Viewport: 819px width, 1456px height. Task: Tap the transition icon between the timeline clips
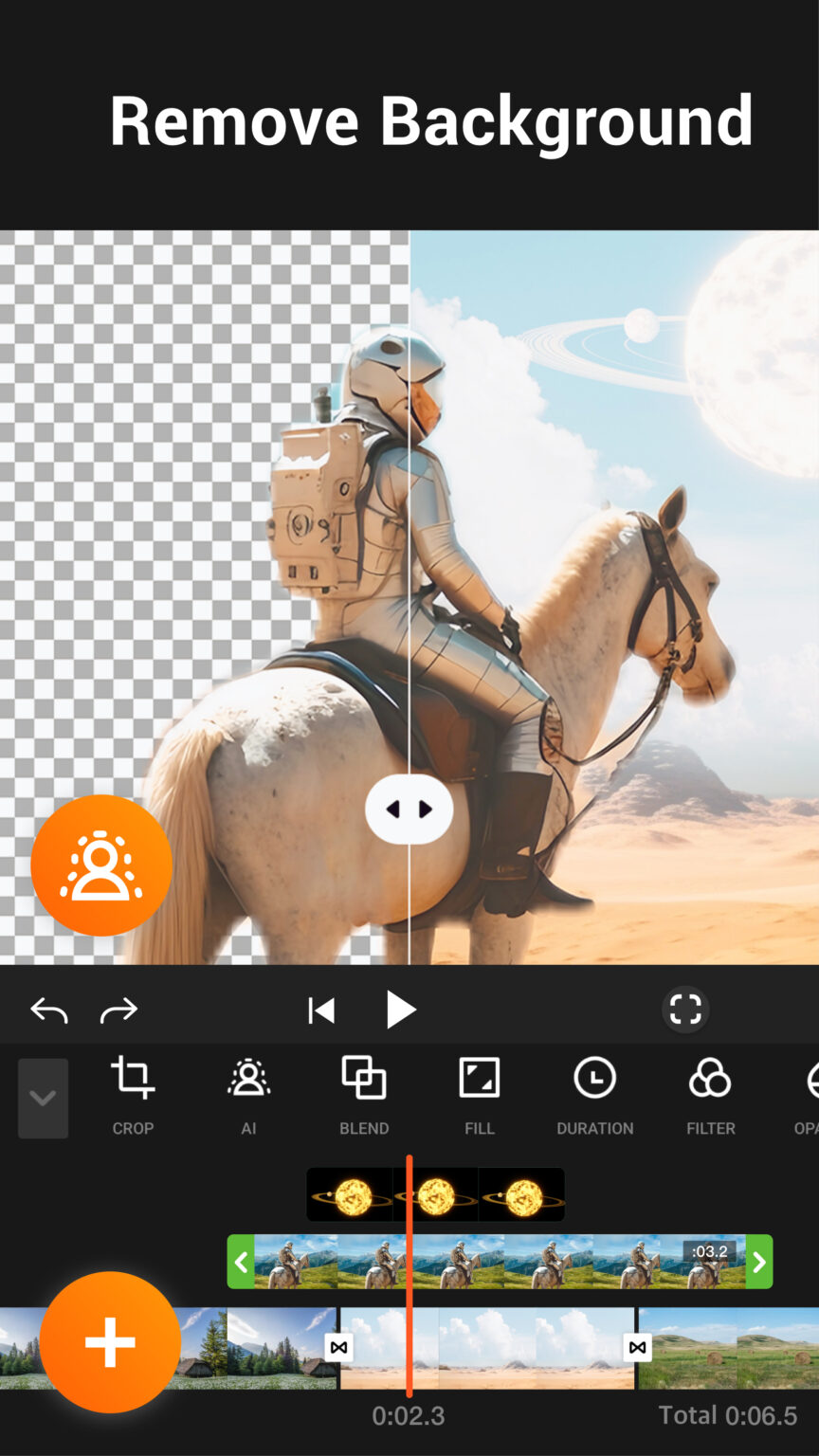coord(338,1346)
